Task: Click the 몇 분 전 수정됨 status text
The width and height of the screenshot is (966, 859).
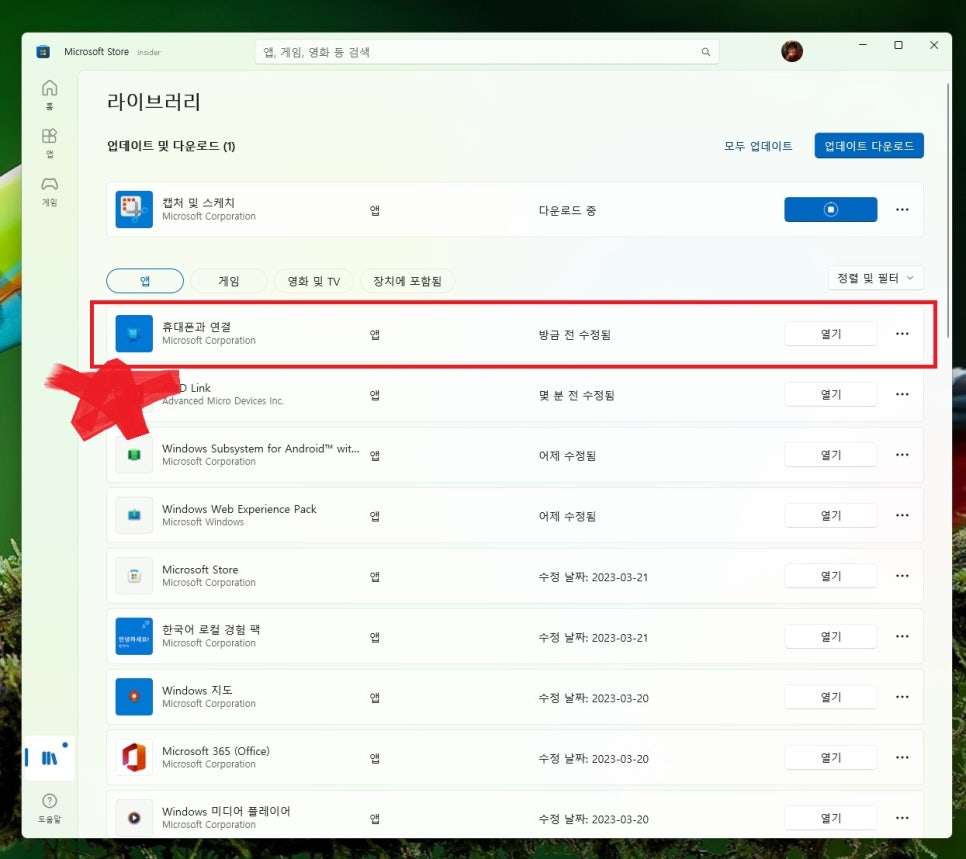Action: pos(577,395)
